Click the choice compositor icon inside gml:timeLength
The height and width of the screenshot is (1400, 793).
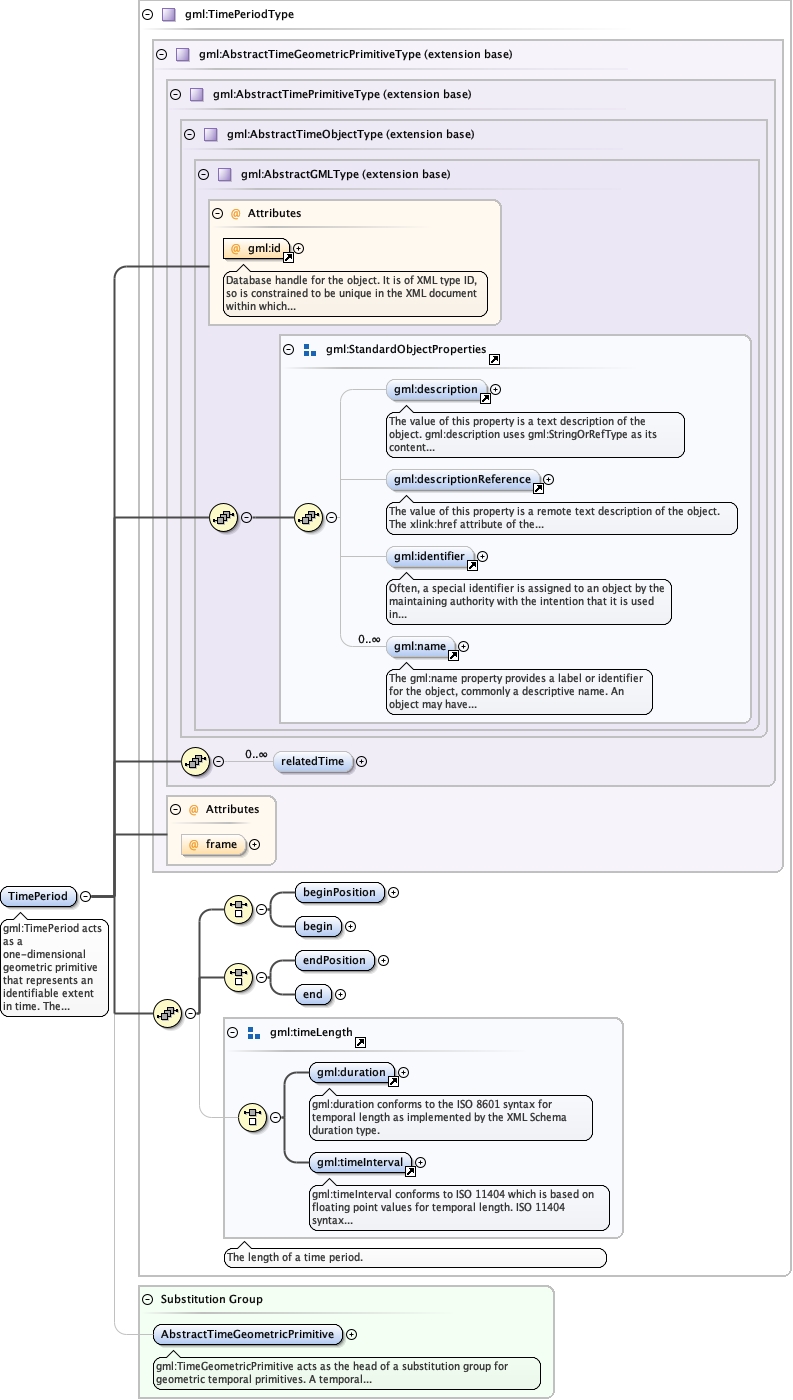tap(252, 1117)
